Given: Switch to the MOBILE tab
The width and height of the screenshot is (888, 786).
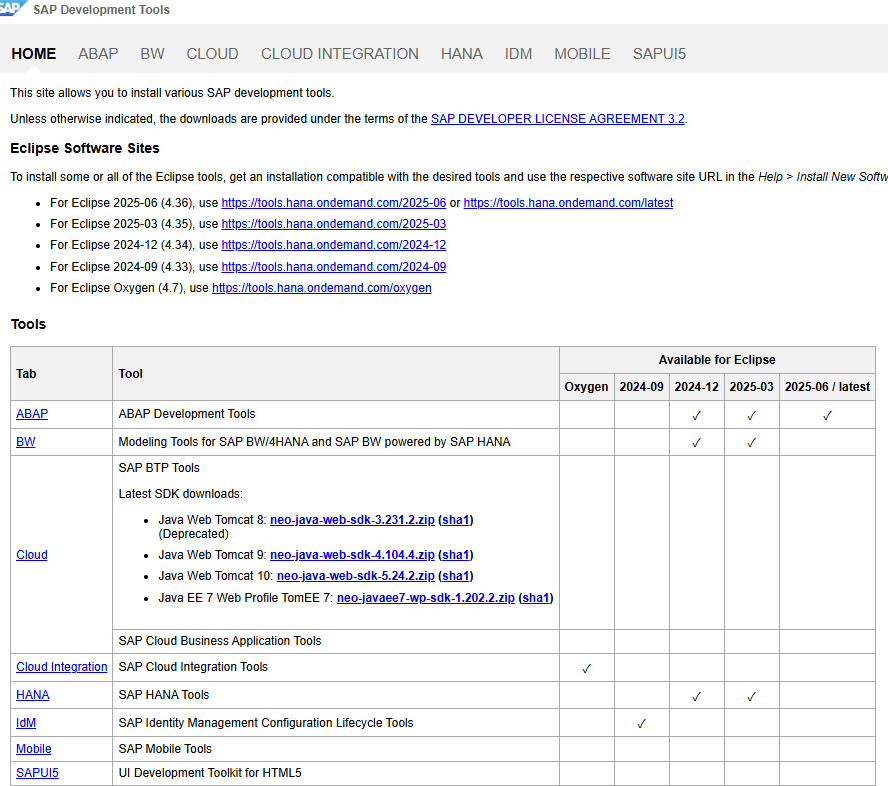Looking at the screenshot, I should click(582, 54).
